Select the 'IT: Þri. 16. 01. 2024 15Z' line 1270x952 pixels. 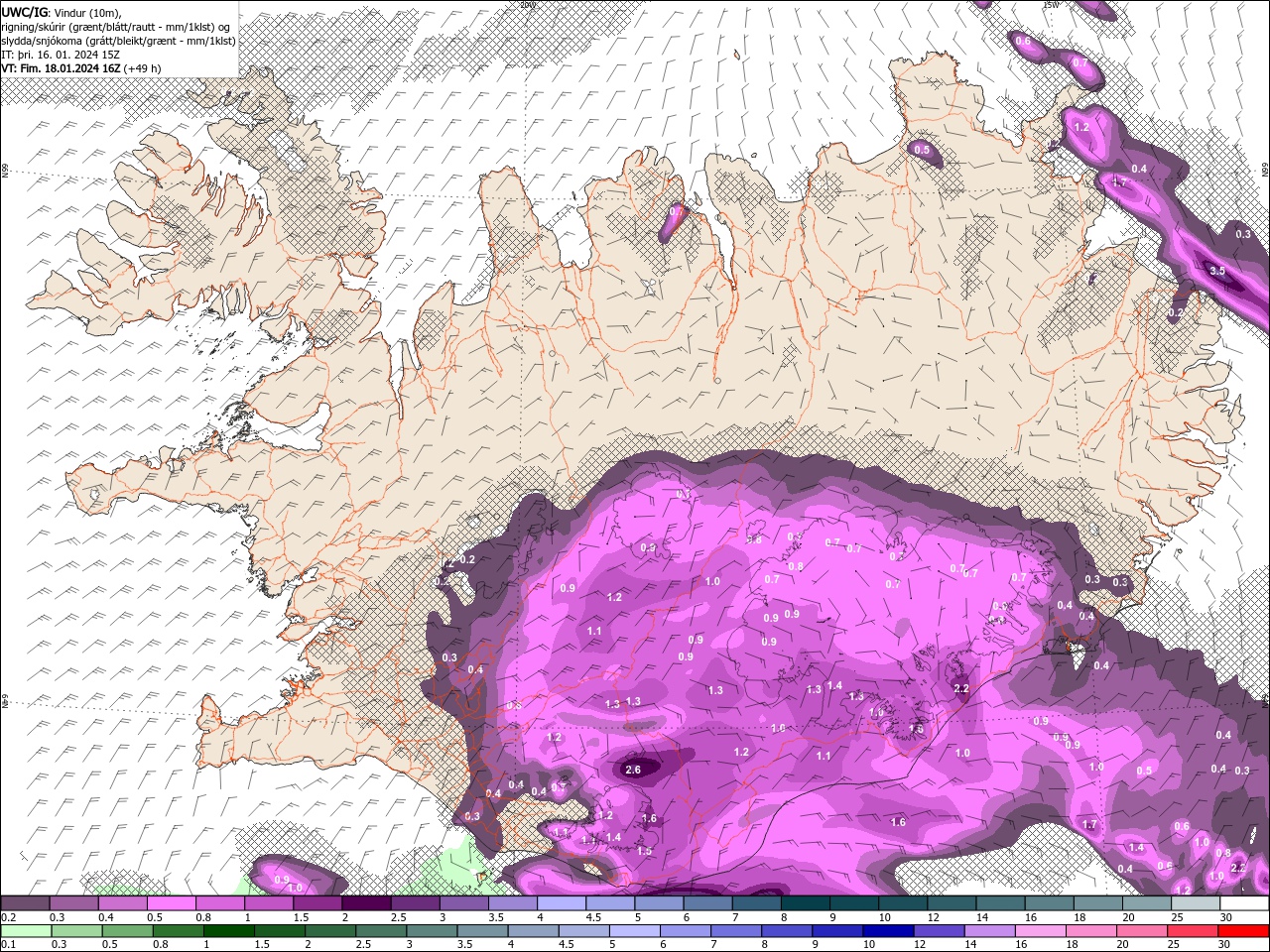61,55
